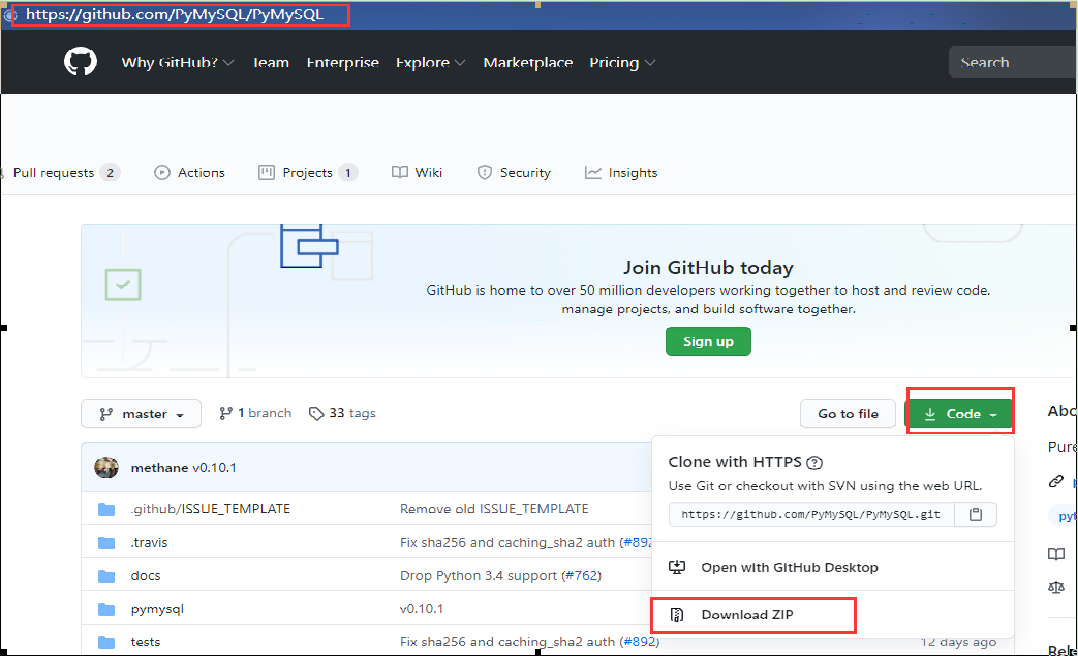Click the folder icon beside pymysql
The image size is (1078, 656).
[107, 609]
